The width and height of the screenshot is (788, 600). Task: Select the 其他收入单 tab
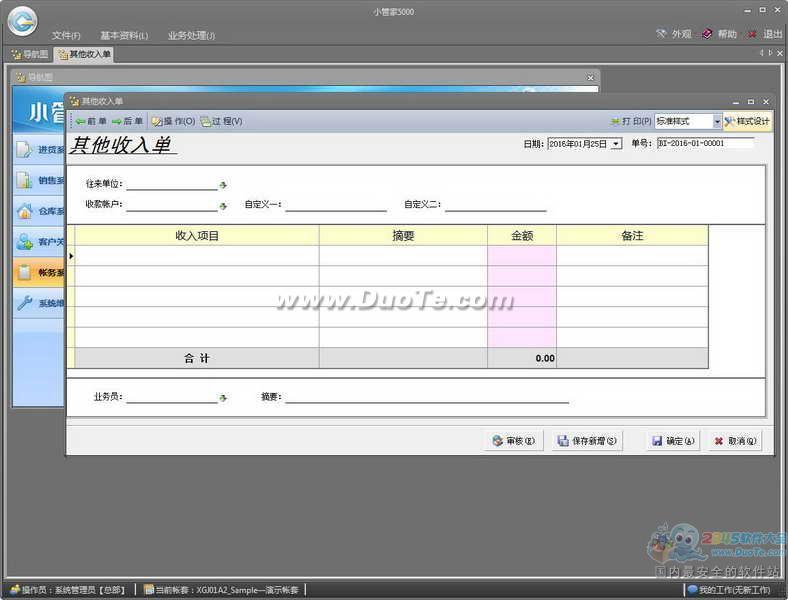[x=84, y=54]
